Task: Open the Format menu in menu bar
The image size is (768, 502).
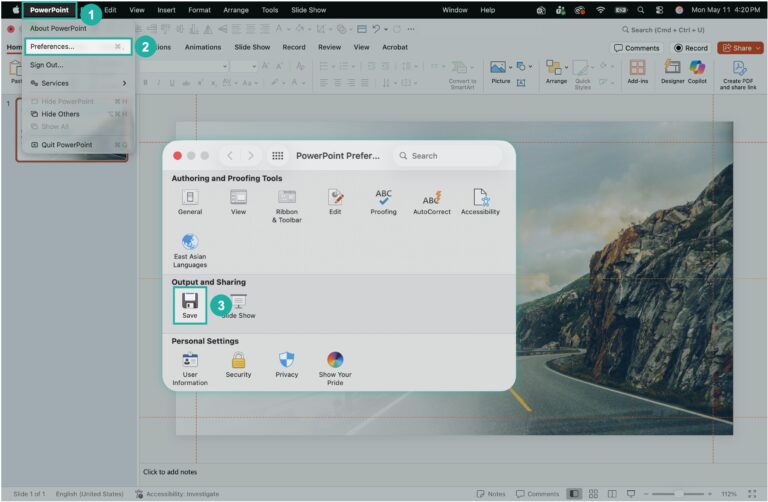Action: (x=199, y=10)
